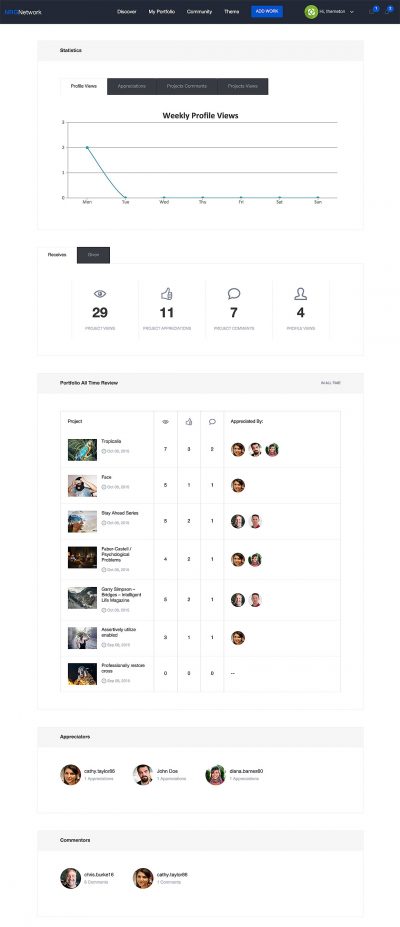This screenshot has height=927, width=400.
Task: Click the ADD WORK button
Action: (267, 11)
